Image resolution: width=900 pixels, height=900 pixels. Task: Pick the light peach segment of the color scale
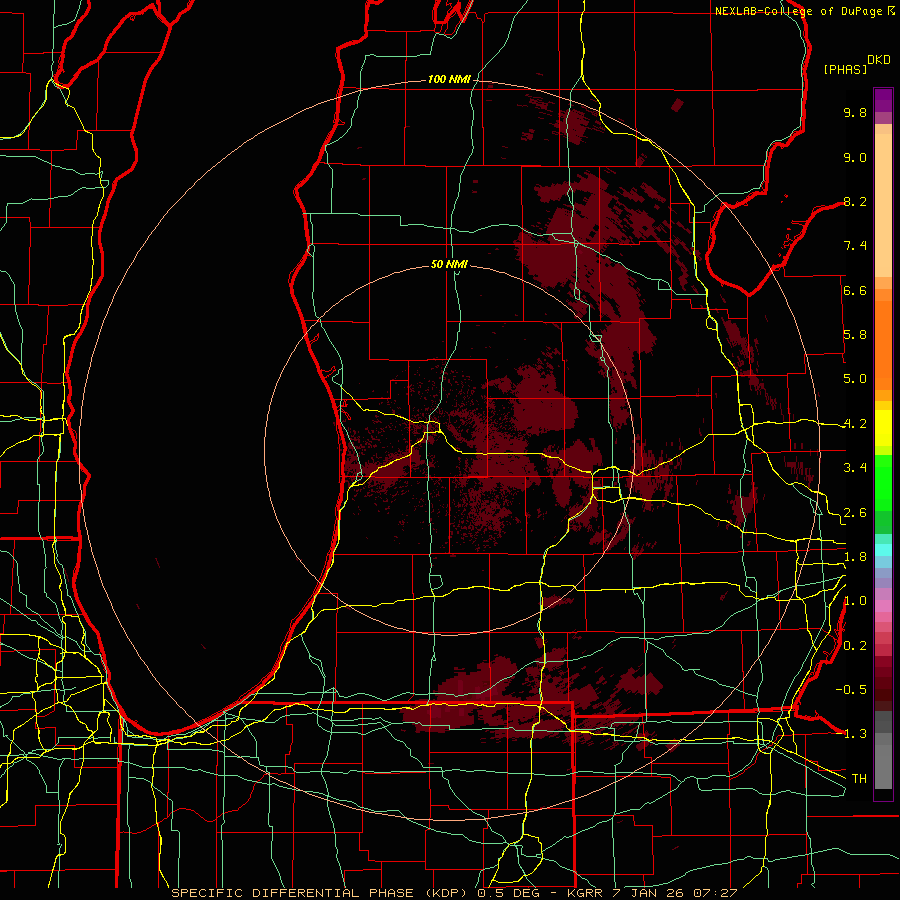tap(883, 207)
